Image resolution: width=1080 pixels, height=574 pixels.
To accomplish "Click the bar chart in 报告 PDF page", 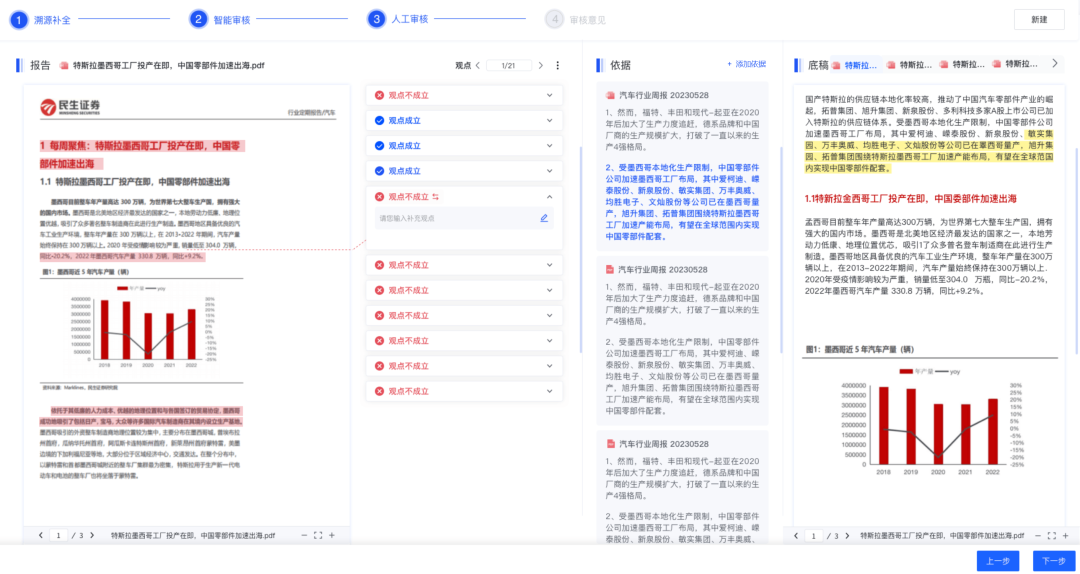I will pyautogui.click(x=143, y=325).
